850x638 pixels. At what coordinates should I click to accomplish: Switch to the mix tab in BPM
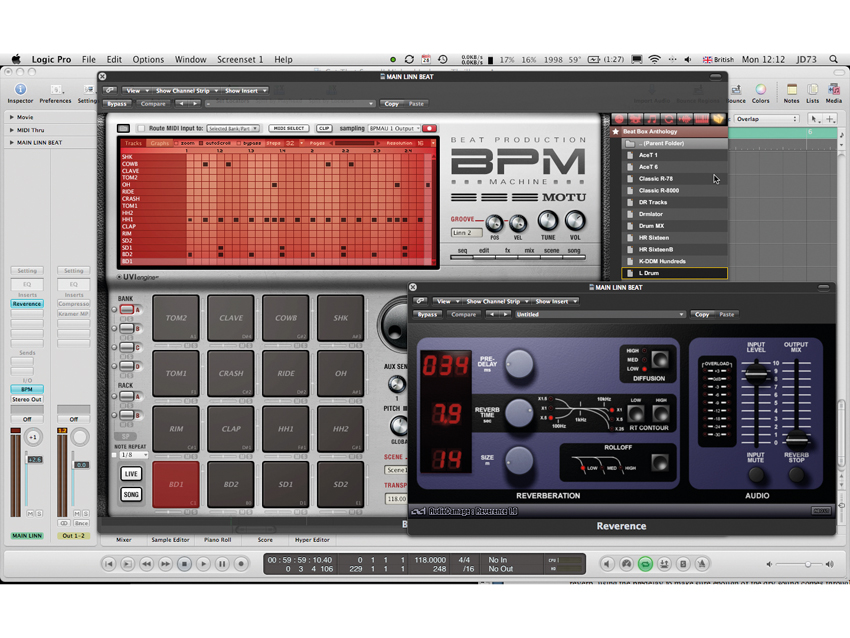tap(529, 250)
